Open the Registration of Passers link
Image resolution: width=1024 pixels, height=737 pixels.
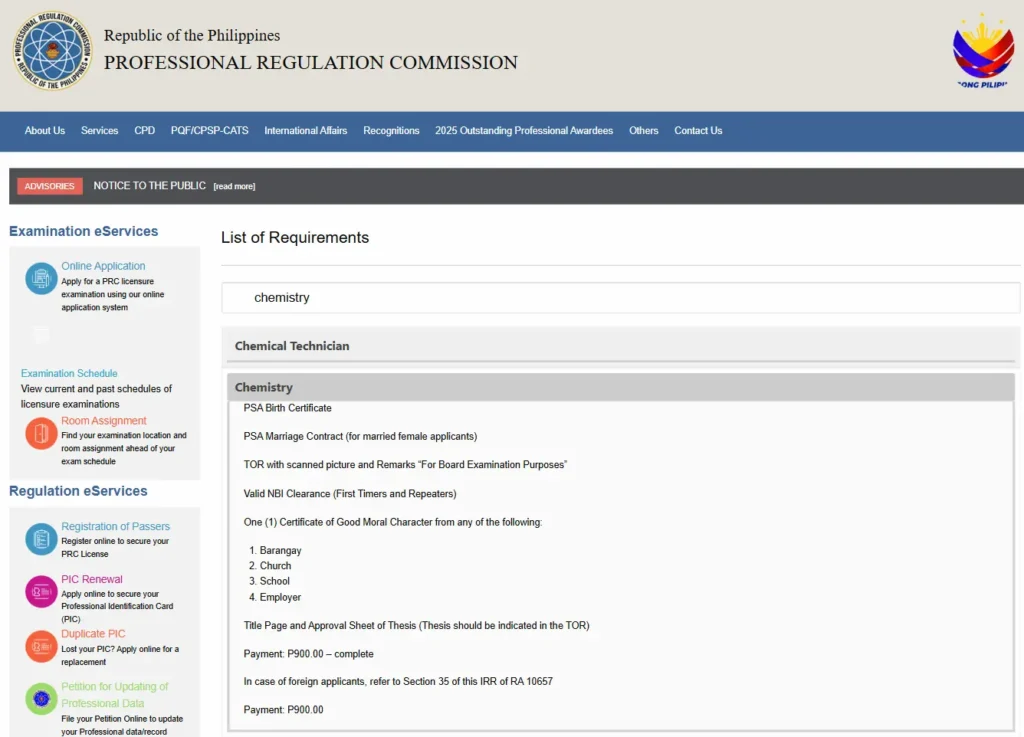[x=116, y=526]
